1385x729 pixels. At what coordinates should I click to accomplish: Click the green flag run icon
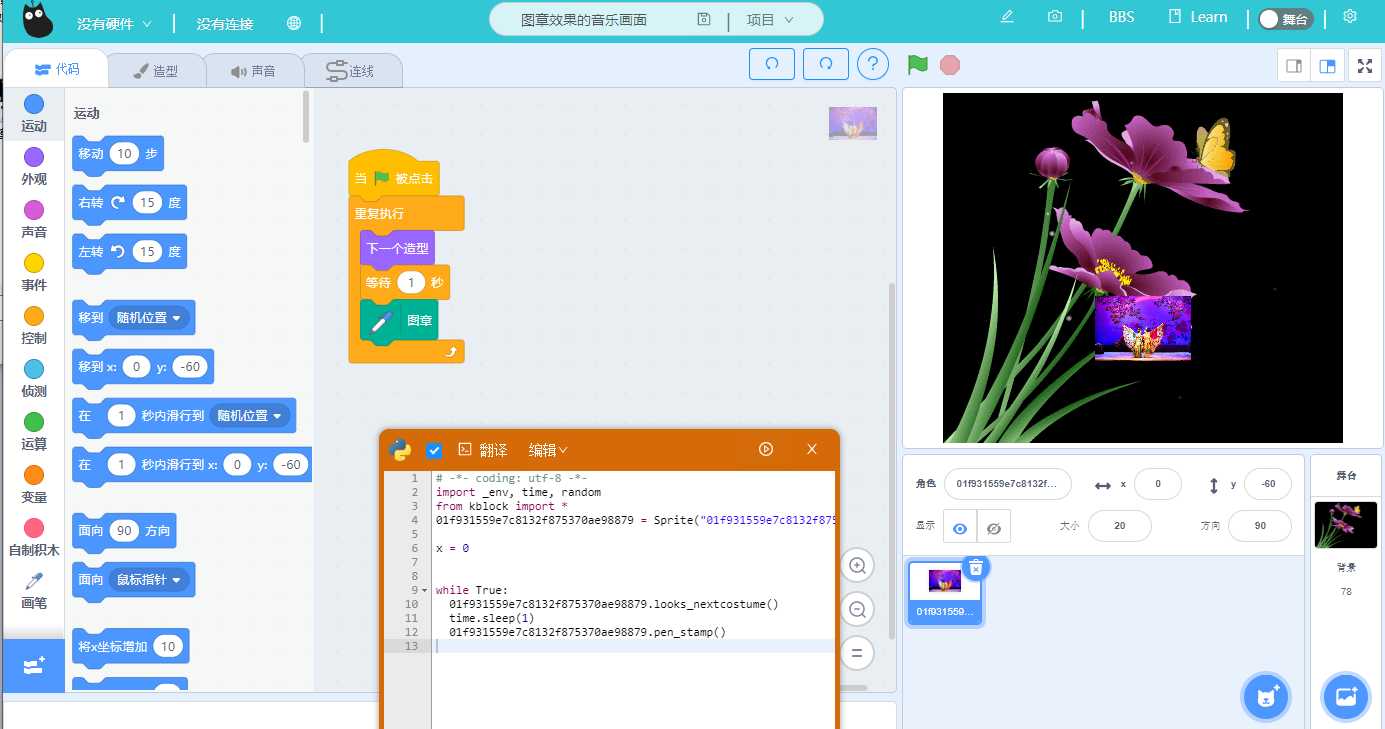point(917,65)
